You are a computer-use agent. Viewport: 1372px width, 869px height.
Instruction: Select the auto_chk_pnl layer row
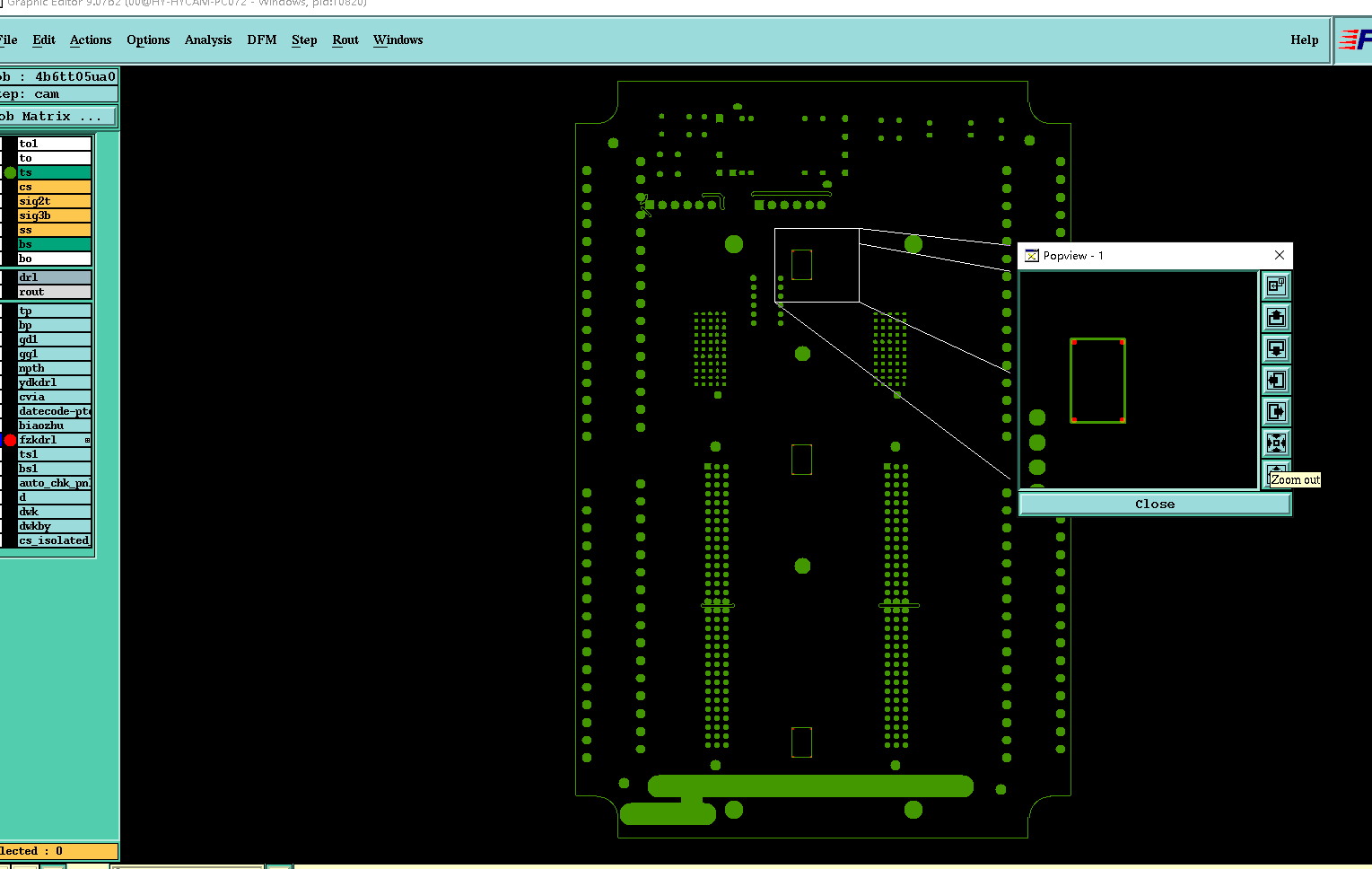click(55, 483)
